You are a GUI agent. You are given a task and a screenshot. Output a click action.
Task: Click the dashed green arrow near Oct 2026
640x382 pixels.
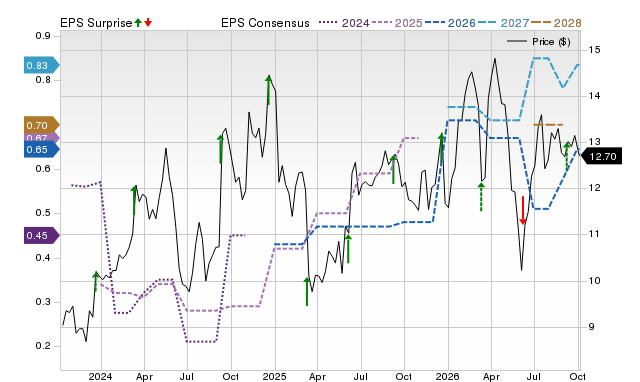[567, 157]
